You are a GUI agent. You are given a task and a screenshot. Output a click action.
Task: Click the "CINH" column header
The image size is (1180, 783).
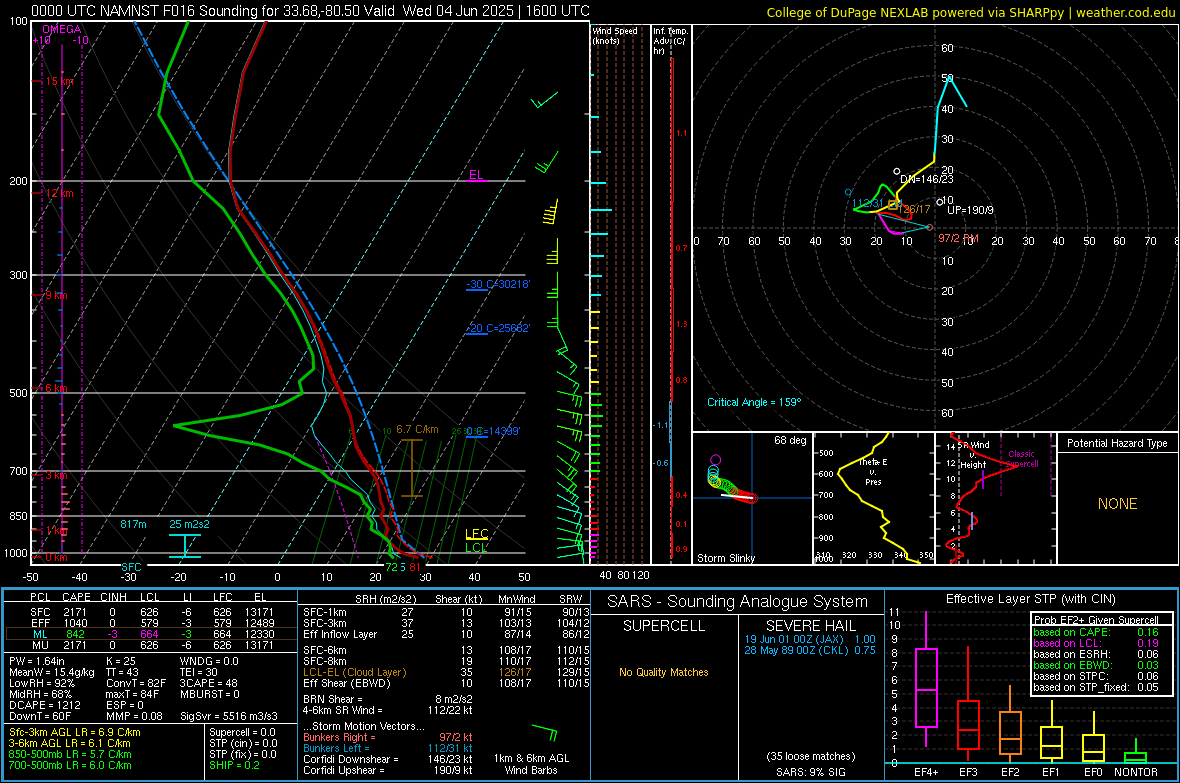click(x=113, y=597)
